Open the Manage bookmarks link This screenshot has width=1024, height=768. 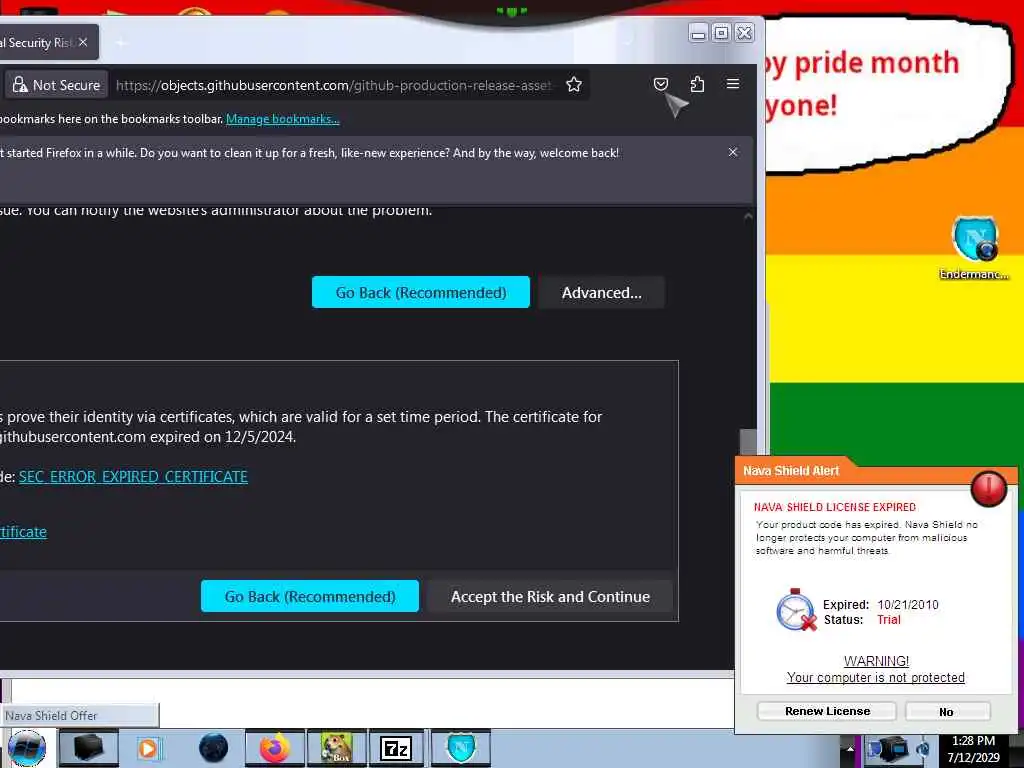(283, 119)
